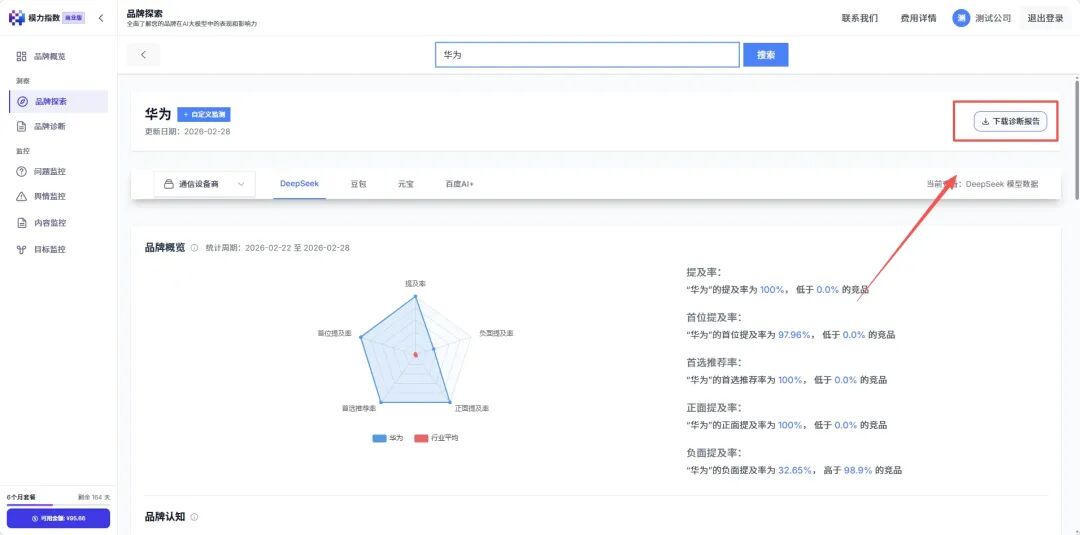
Task: Click the 首位提及率 radar axis label
Action: (x=335, y=333)
